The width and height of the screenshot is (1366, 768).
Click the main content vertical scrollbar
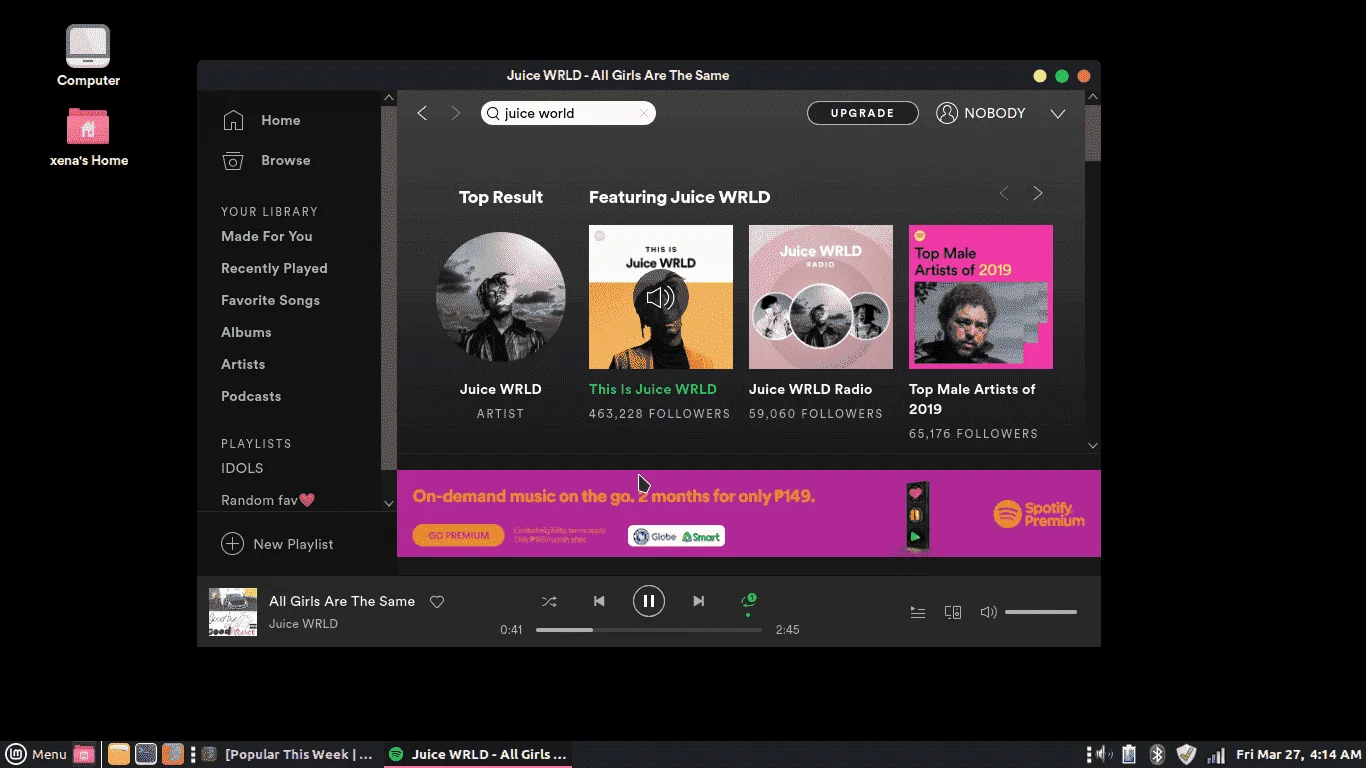point(1093,133)
